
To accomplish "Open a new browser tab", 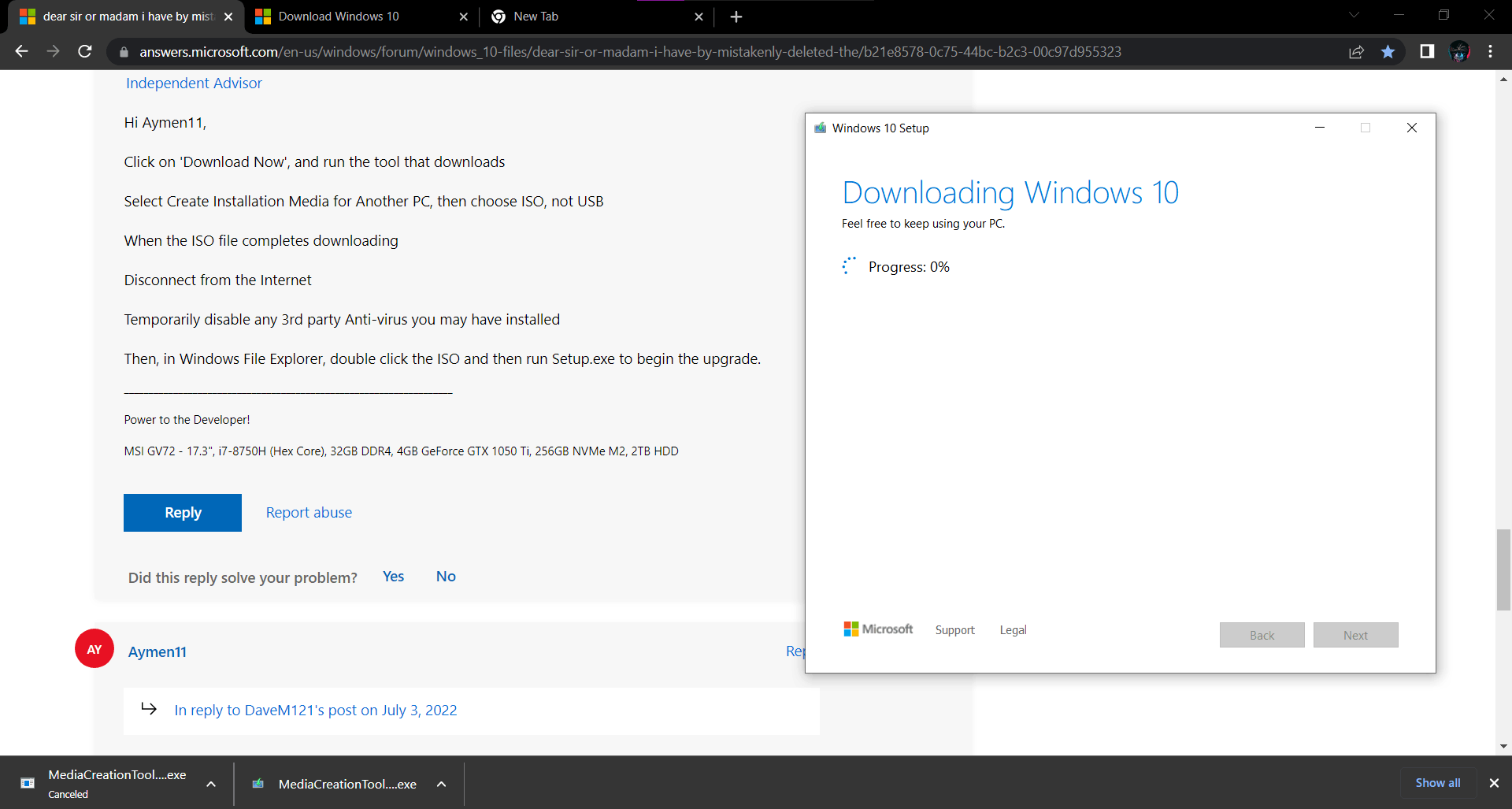I will coord(736,17).
